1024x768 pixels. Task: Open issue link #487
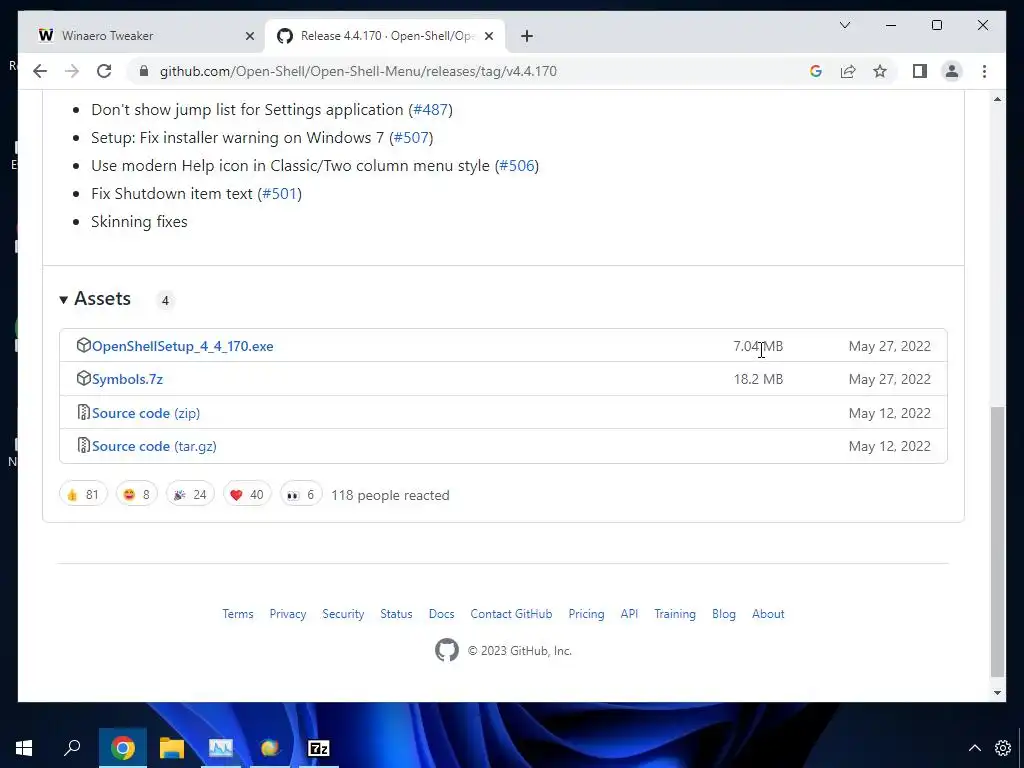430,110
